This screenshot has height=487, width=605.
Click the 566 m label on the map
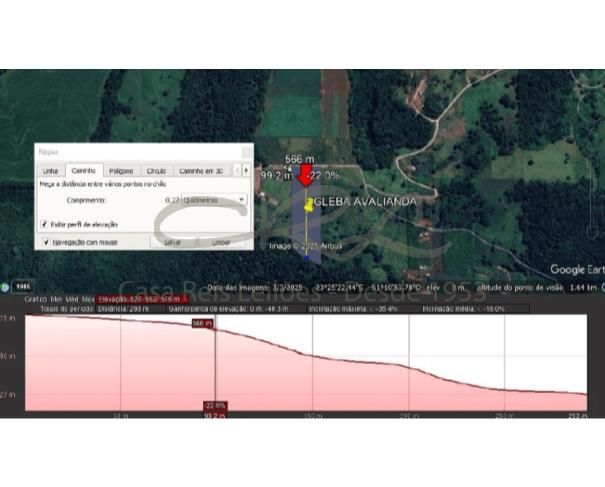[299, 159]
